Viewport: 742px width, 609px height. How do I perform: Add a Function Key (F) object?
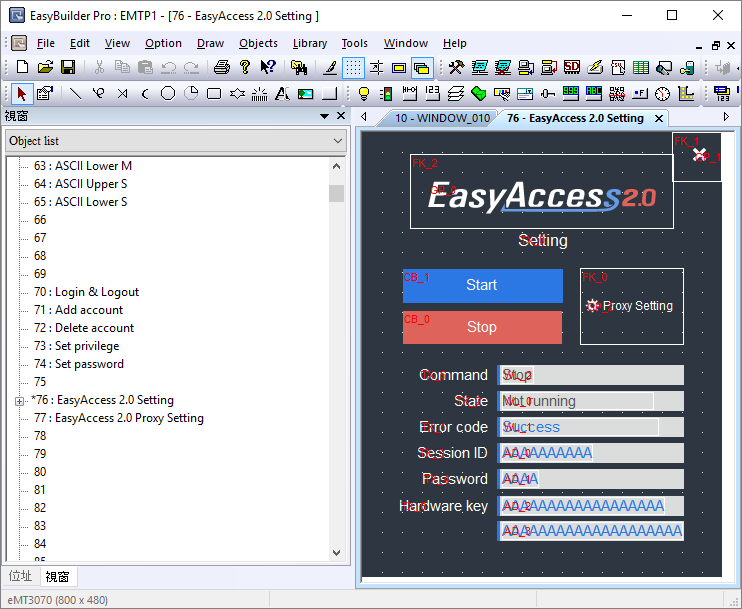click(x=640, y=94)
